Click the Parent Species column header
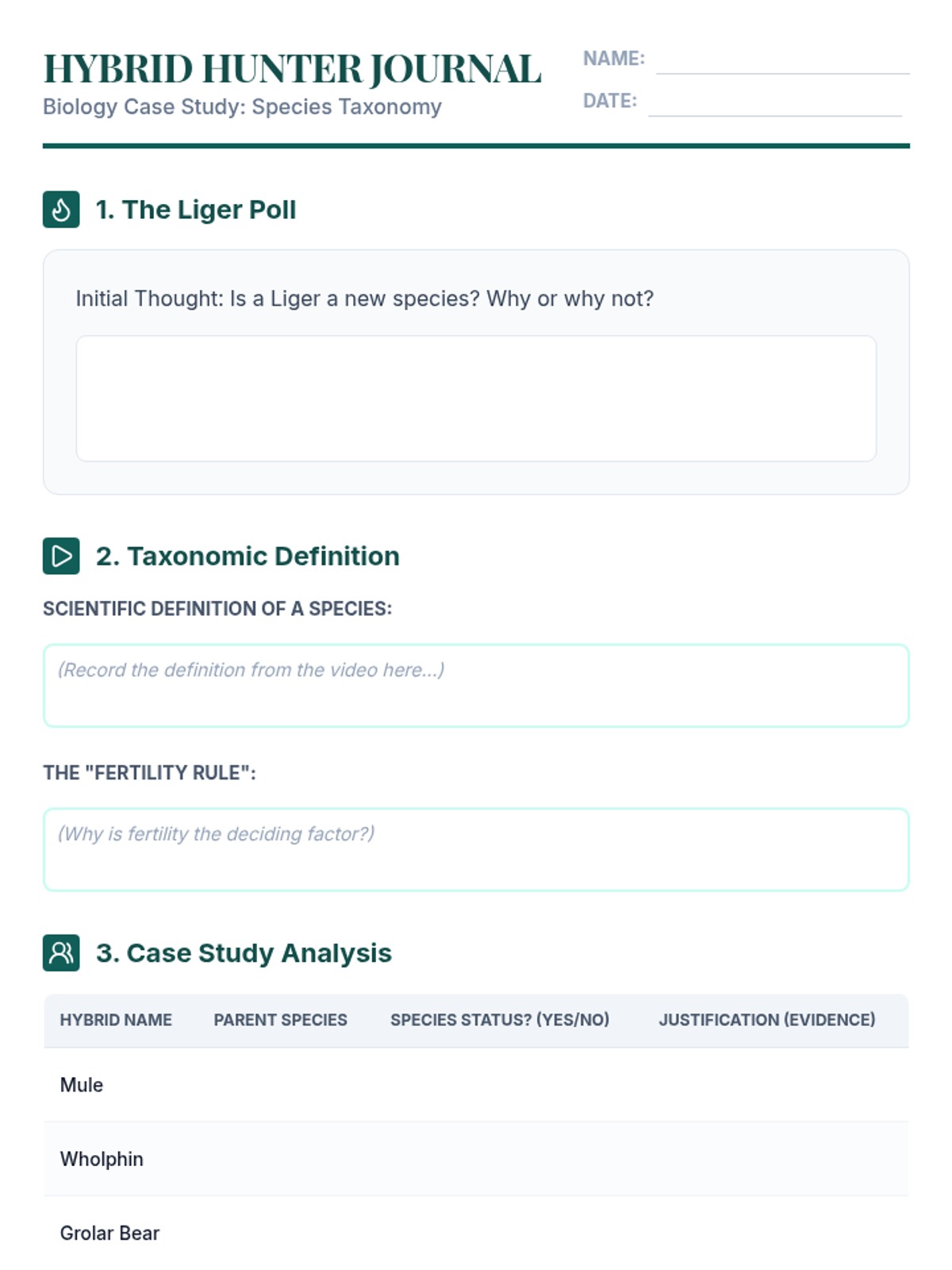952x1270 pixels. [x=280, y=1020]
